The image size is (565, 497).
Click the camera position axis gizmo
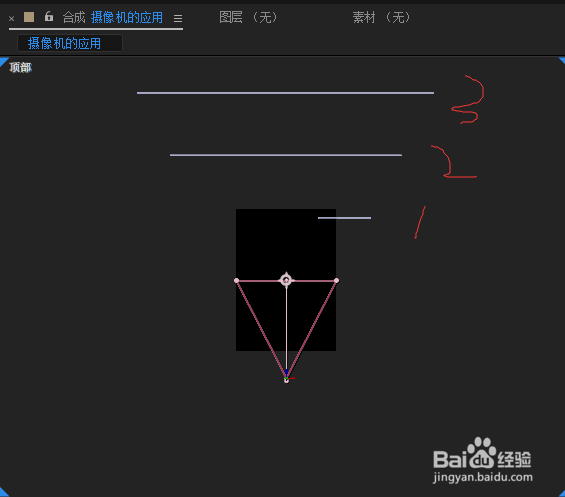tap(287, 378)
